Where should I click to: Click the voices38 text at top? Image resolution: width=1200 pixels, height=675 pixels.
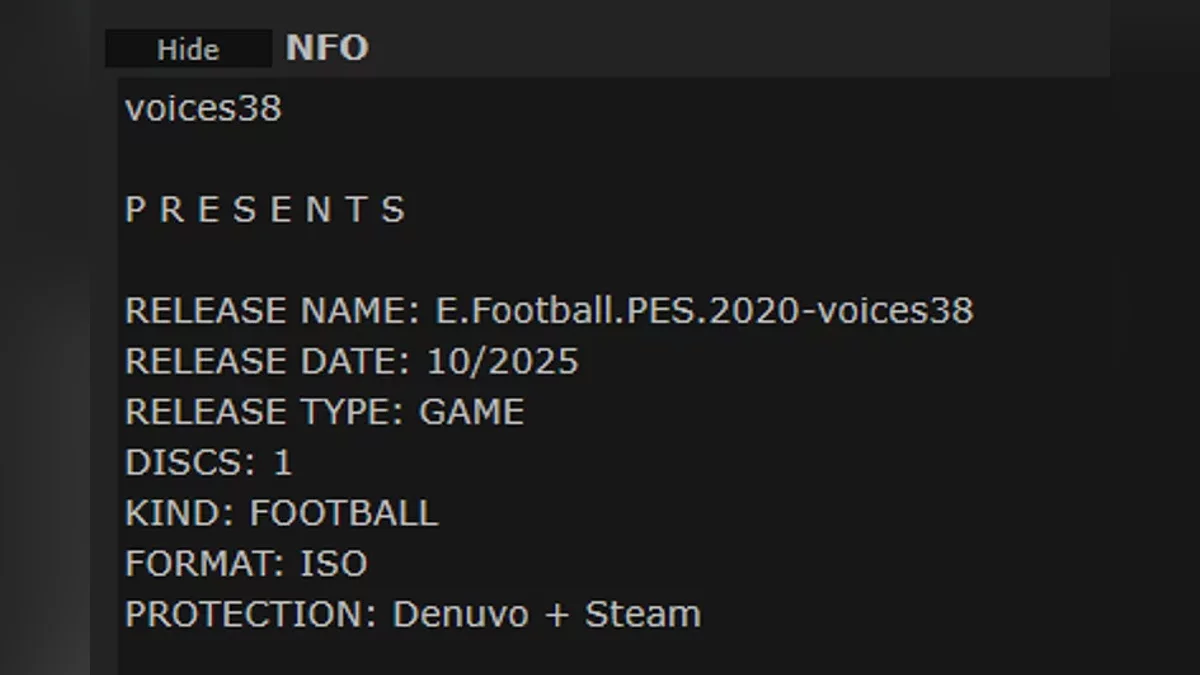[x=203, y=109]
